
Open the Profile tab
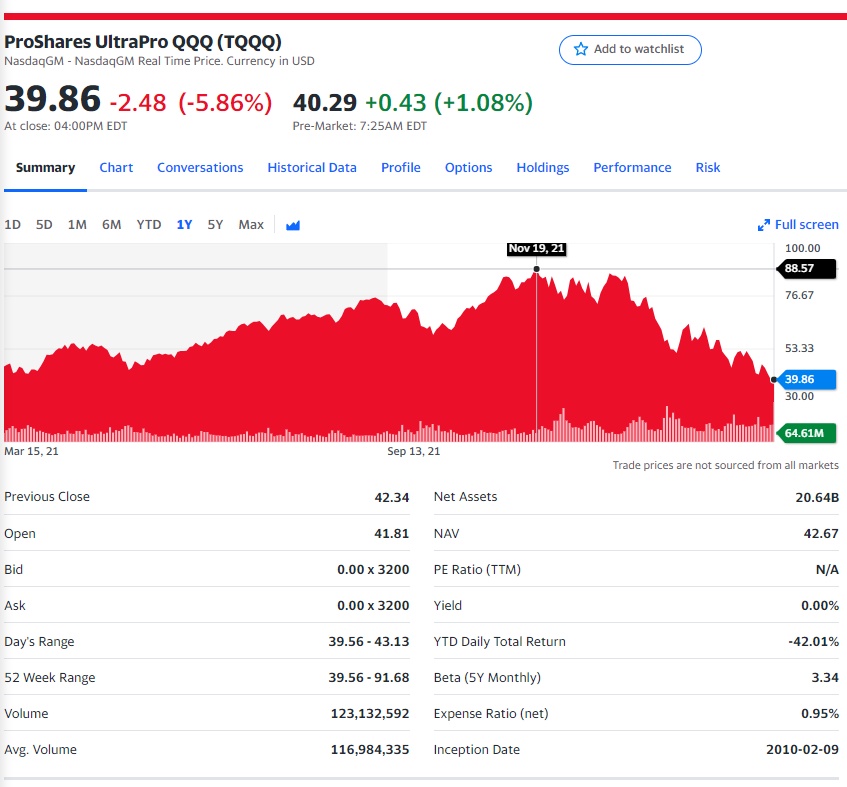(x=400, y=167)
